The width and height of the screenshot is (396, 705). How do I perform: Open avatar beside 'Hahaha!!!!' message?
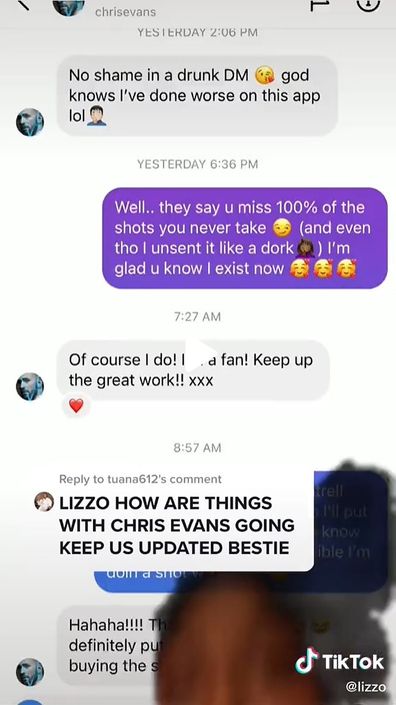[30, 672]
